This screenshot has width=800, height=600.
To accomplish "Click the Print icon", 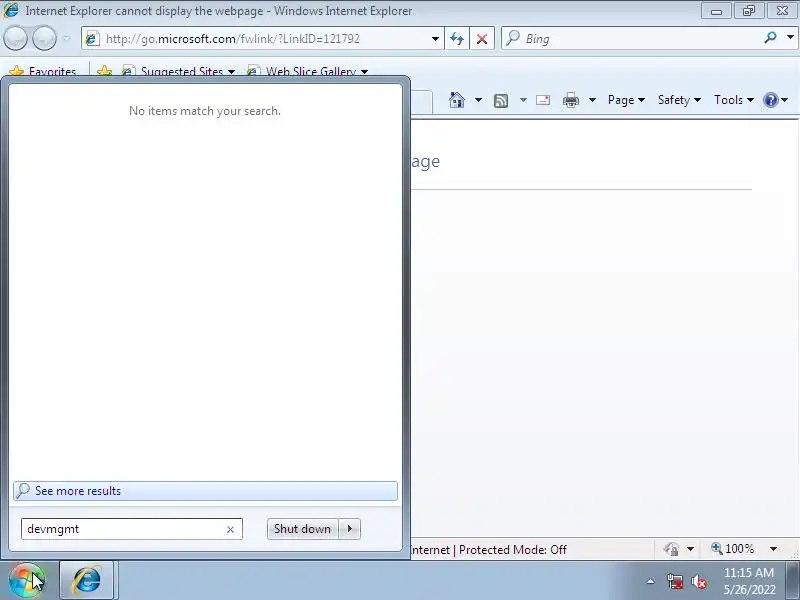I will 571,100.
